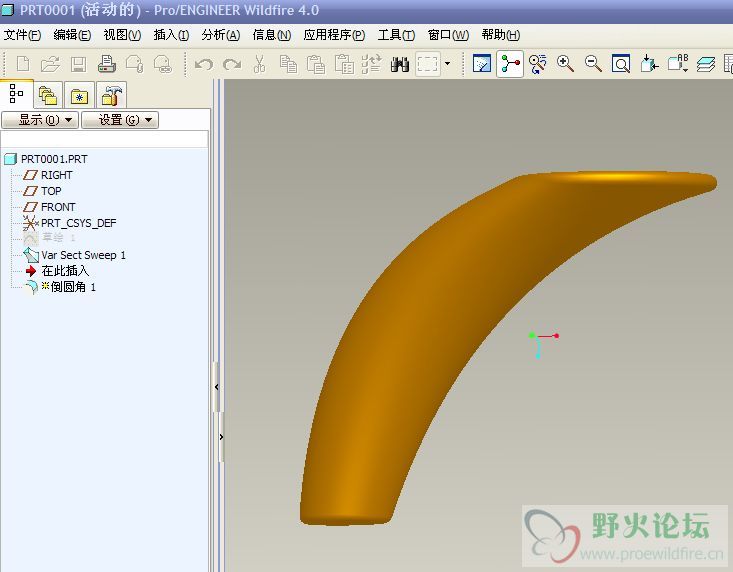Switch to the Folder Browser tab
This screenshot has height=572, width=733.
(x=48, y=95)
